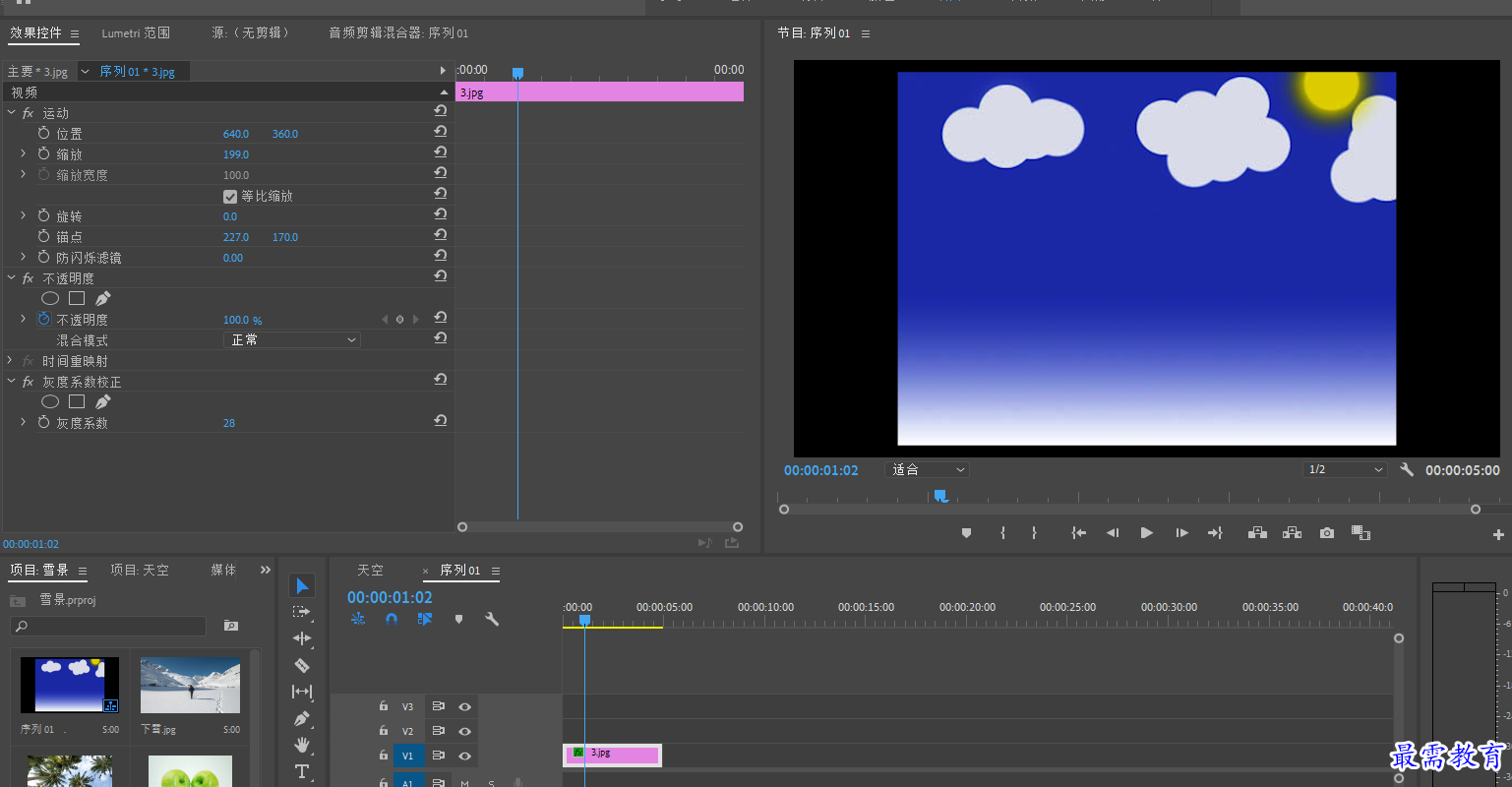Open the 混合模式 正常 blend mode dropdown
The width and height of the screenshot is (1512, 787).
[292, 339]
